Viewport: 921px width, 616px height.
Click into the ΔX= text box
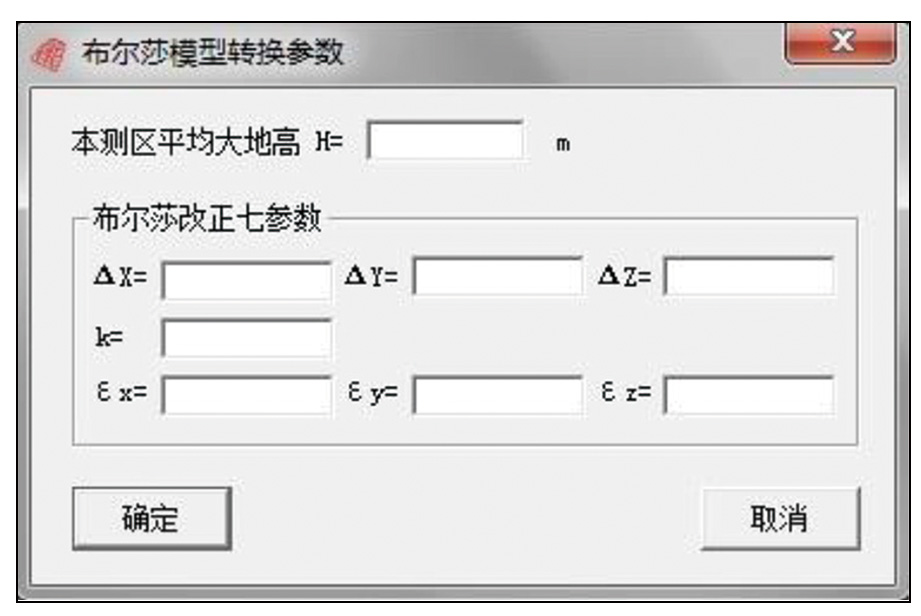246,280
